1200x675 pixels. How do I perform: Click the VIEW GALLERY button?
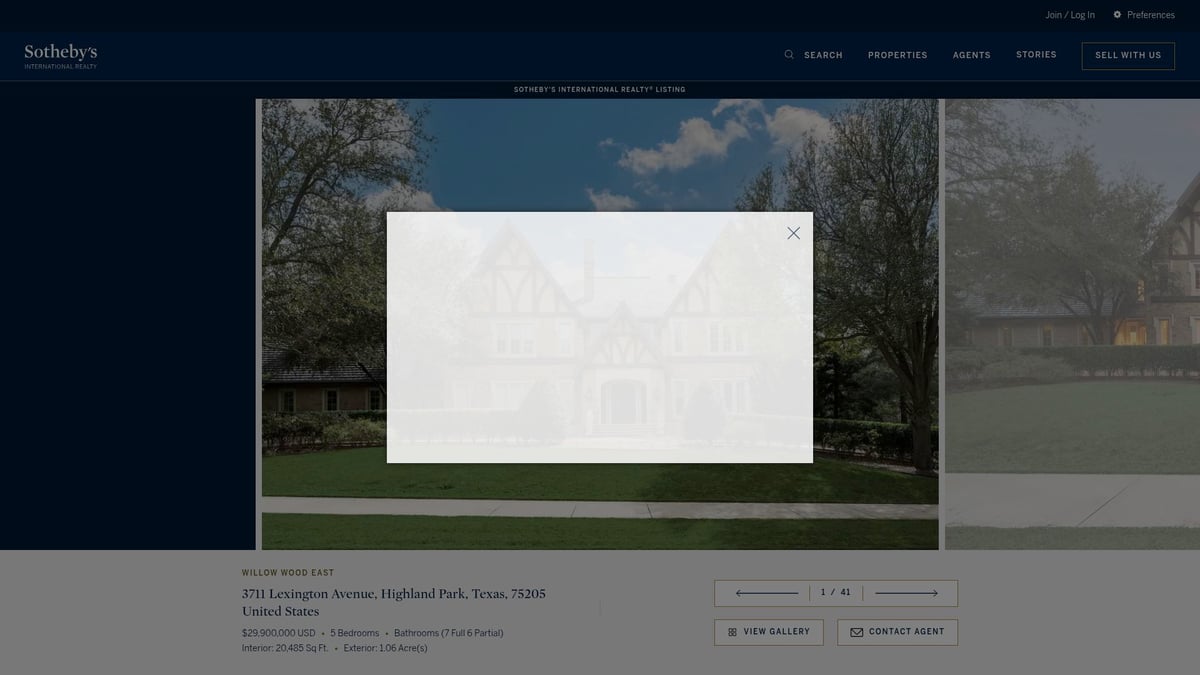tap(768, 632)
